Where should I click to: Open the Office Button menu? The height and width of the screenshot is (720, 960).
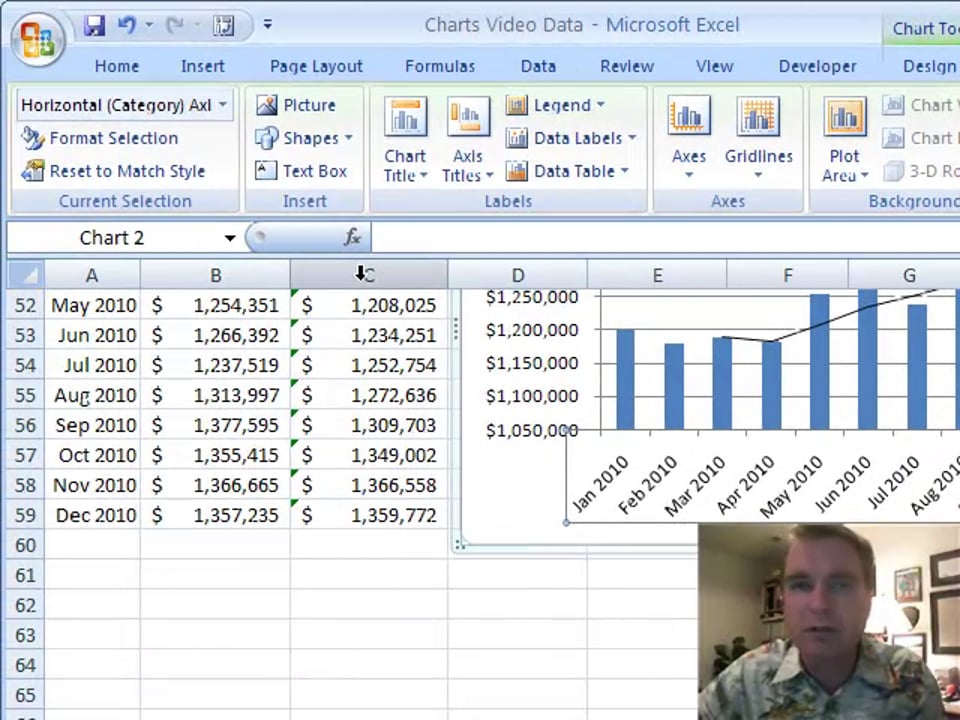(38, 38)
